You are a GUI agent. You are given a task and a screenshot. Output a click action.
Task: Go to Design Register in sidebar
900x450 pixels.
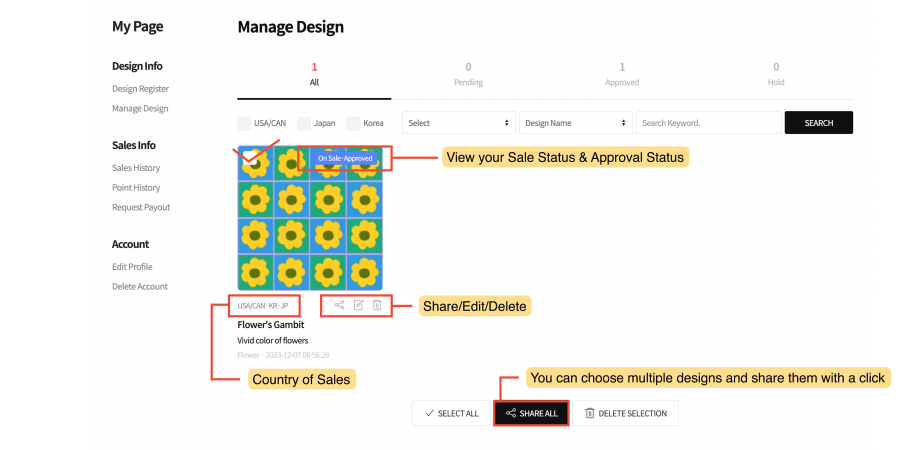140,89
